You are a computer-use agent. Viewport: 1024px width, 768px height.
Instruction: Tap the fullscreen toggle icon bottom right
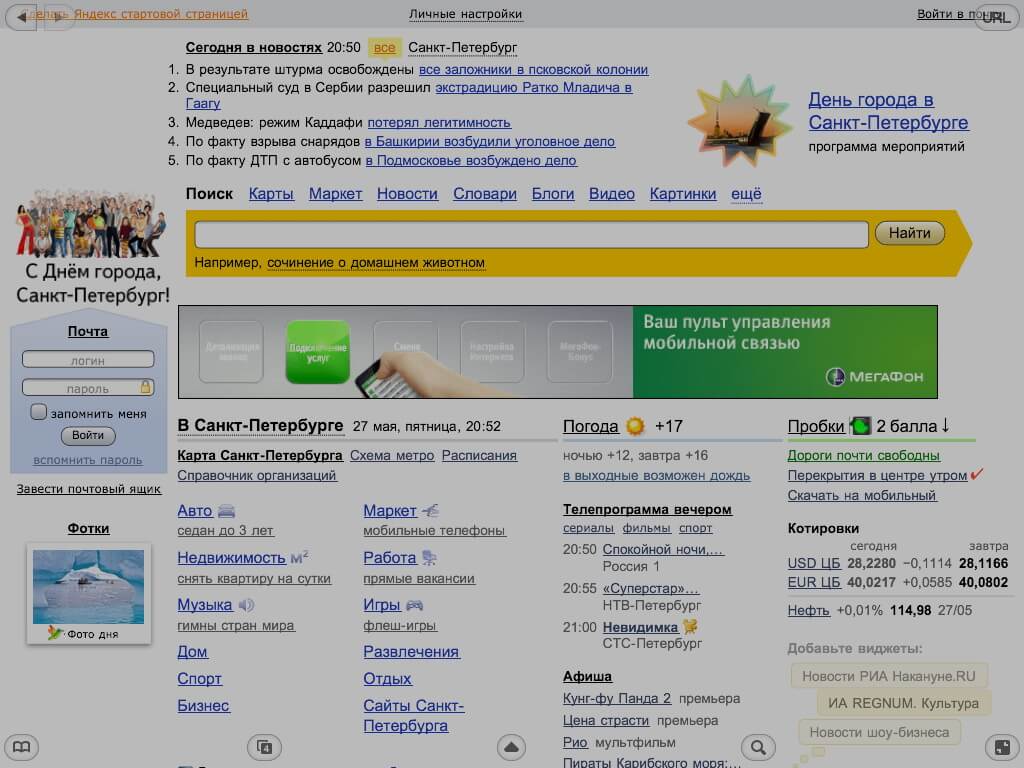point(1002,746)
